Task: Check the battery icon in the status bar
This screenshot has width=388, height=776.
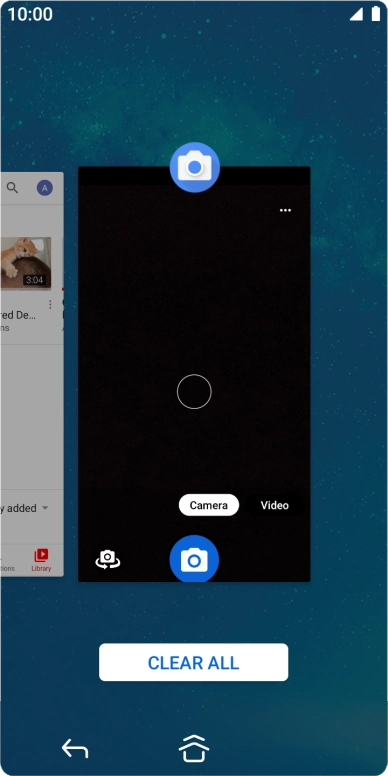Action: tap(376, 14)
